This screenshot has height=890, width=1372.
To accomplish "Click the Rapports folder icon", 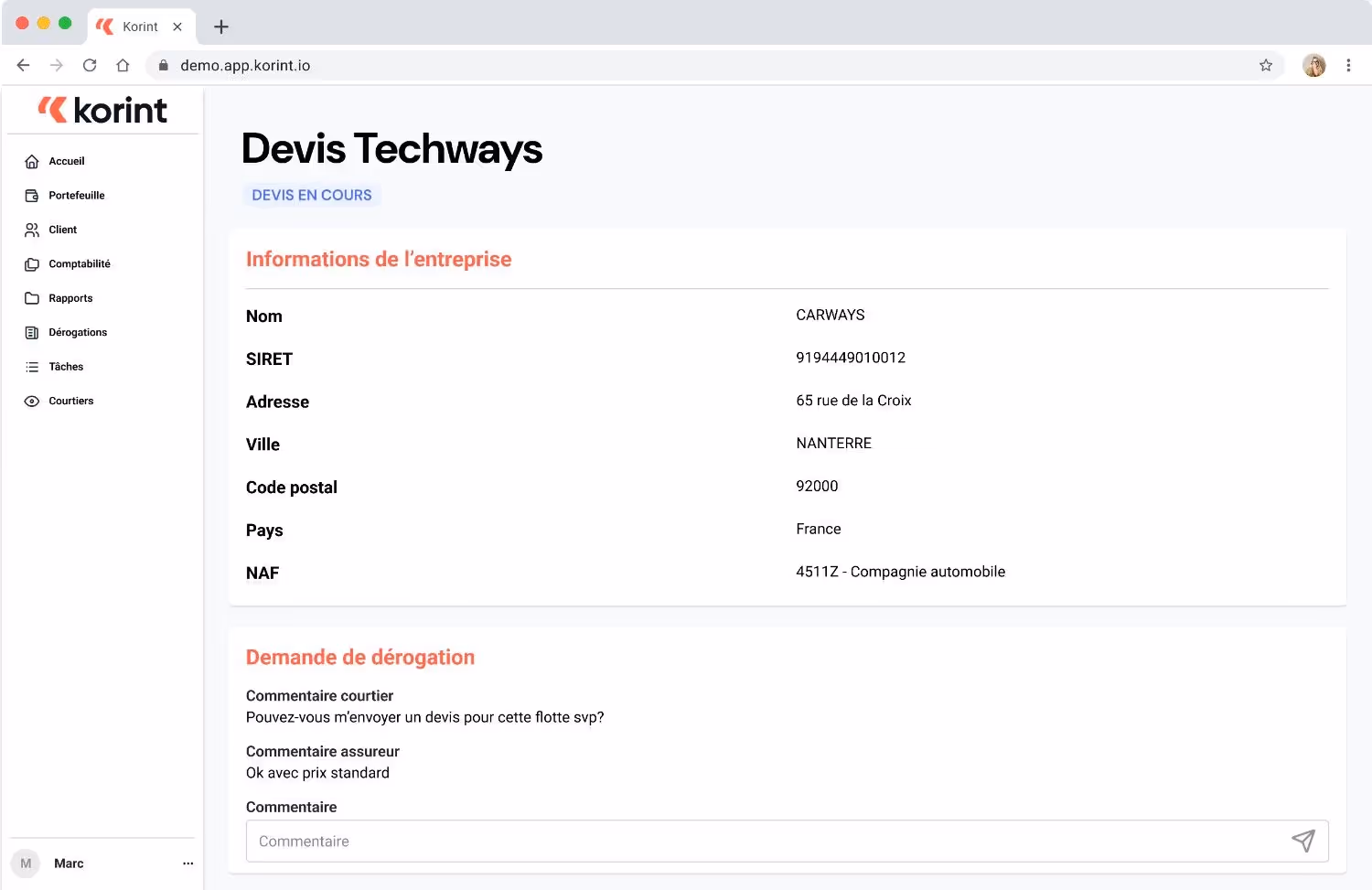I will point(32,298).
